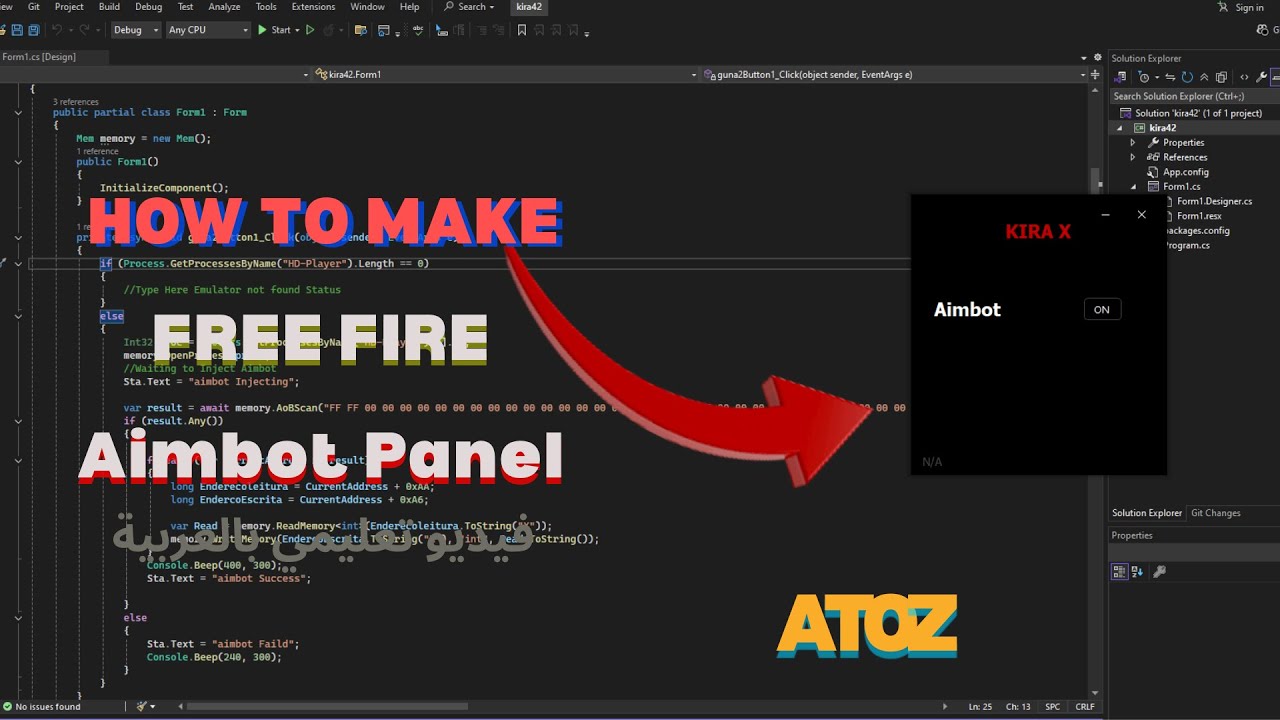Open the Extensions menu

click(313, 7)
